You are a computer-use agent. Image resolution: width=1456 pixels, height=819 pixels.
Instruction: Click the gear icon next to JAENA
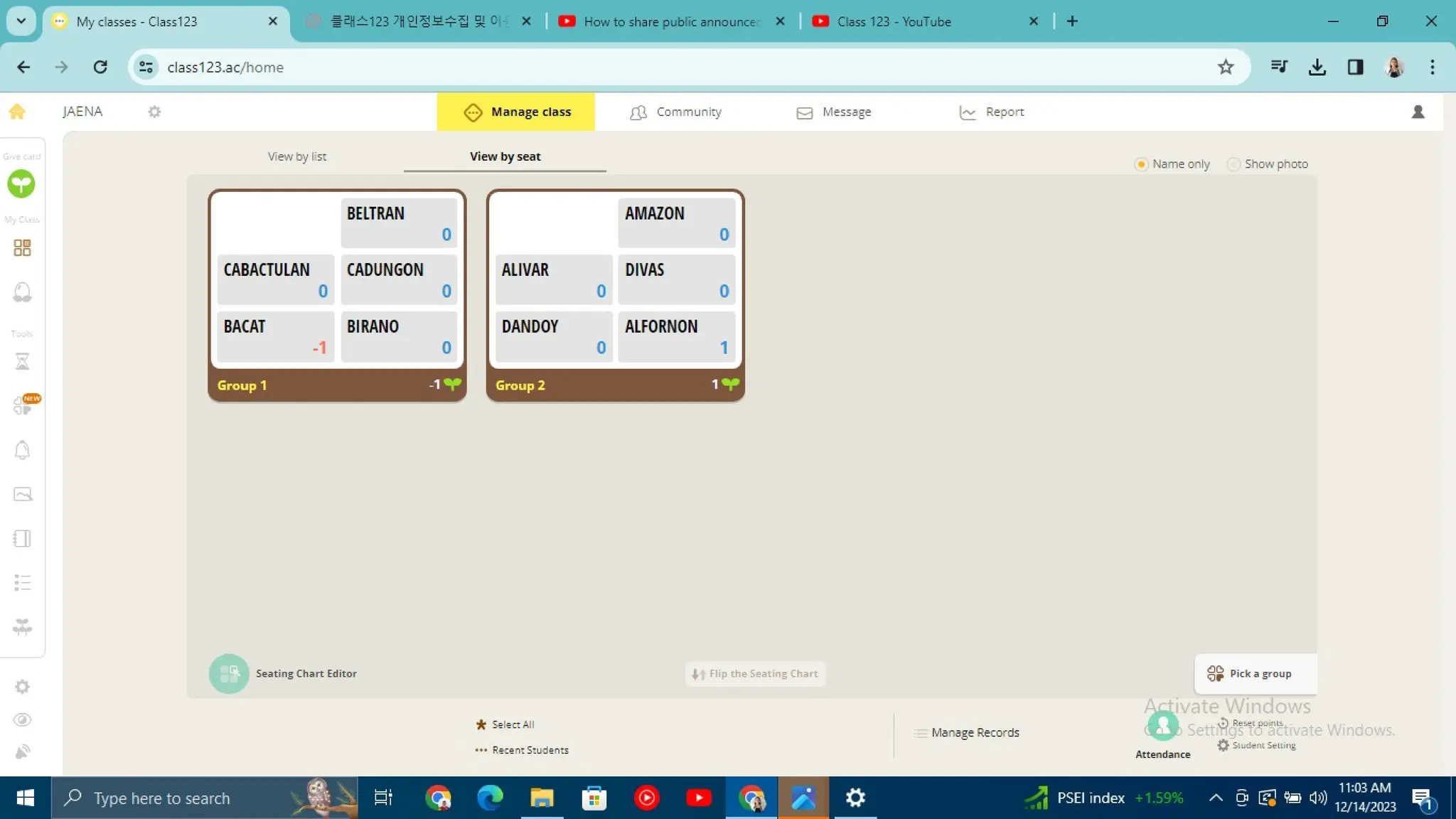tap(154, 112)
